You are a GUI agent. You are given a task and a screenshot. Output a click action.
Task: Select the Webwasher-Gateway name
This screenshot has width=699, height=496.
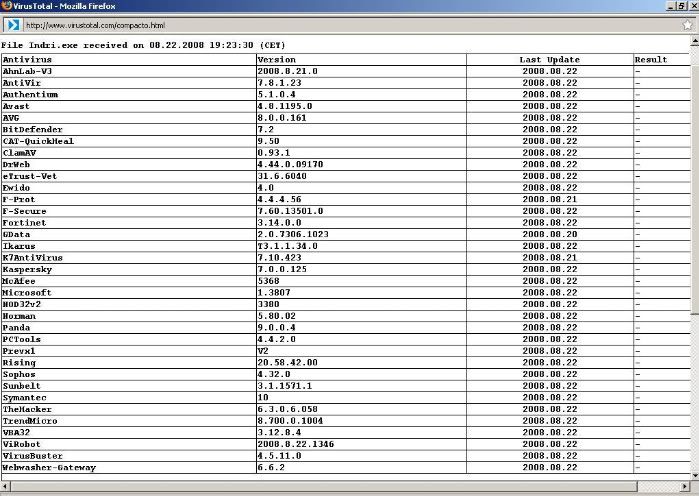[49, 467]
